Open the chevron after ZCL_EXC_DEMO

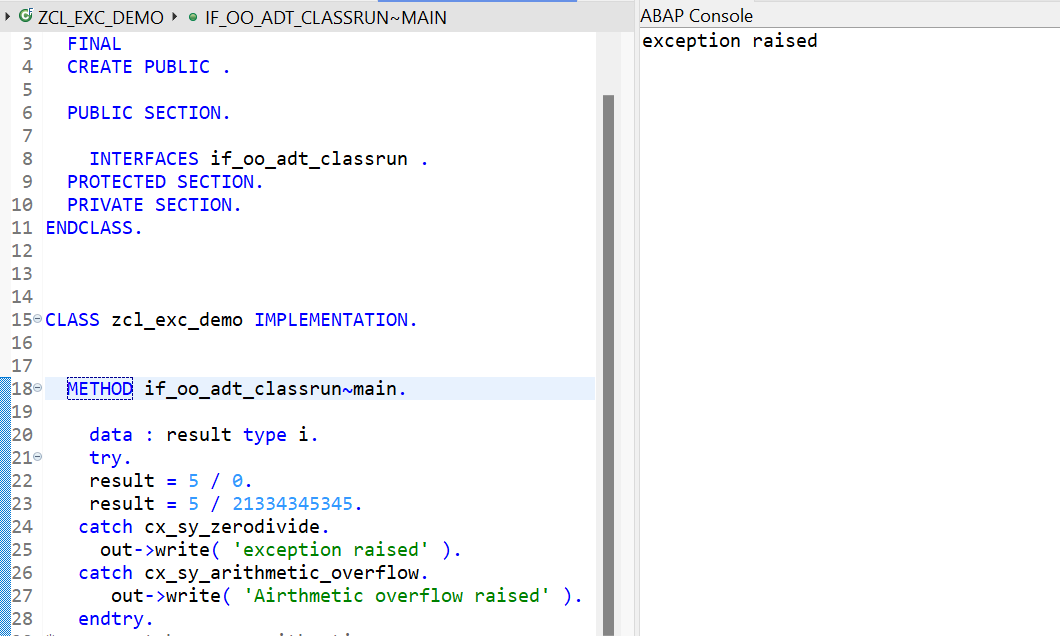click(172, 17)
